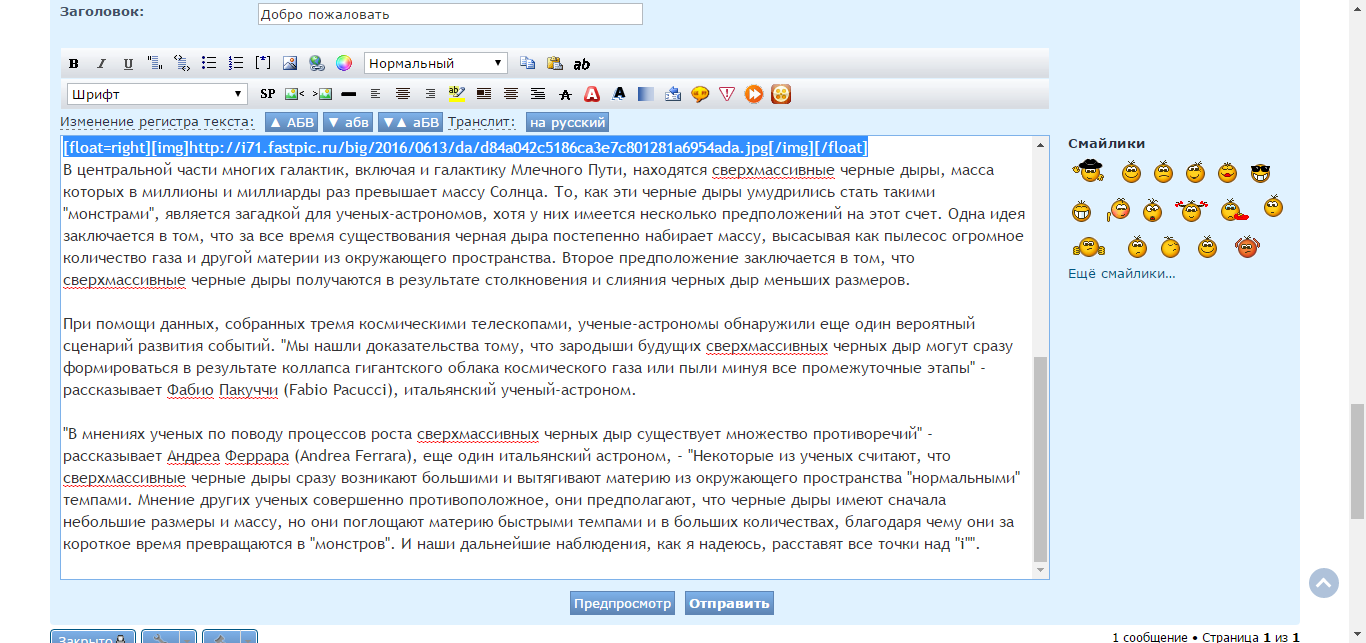The width and height of the screenshot is (1366, 643).
Task: Insert the girl smiley with red bows
Action: (1191, 210)
